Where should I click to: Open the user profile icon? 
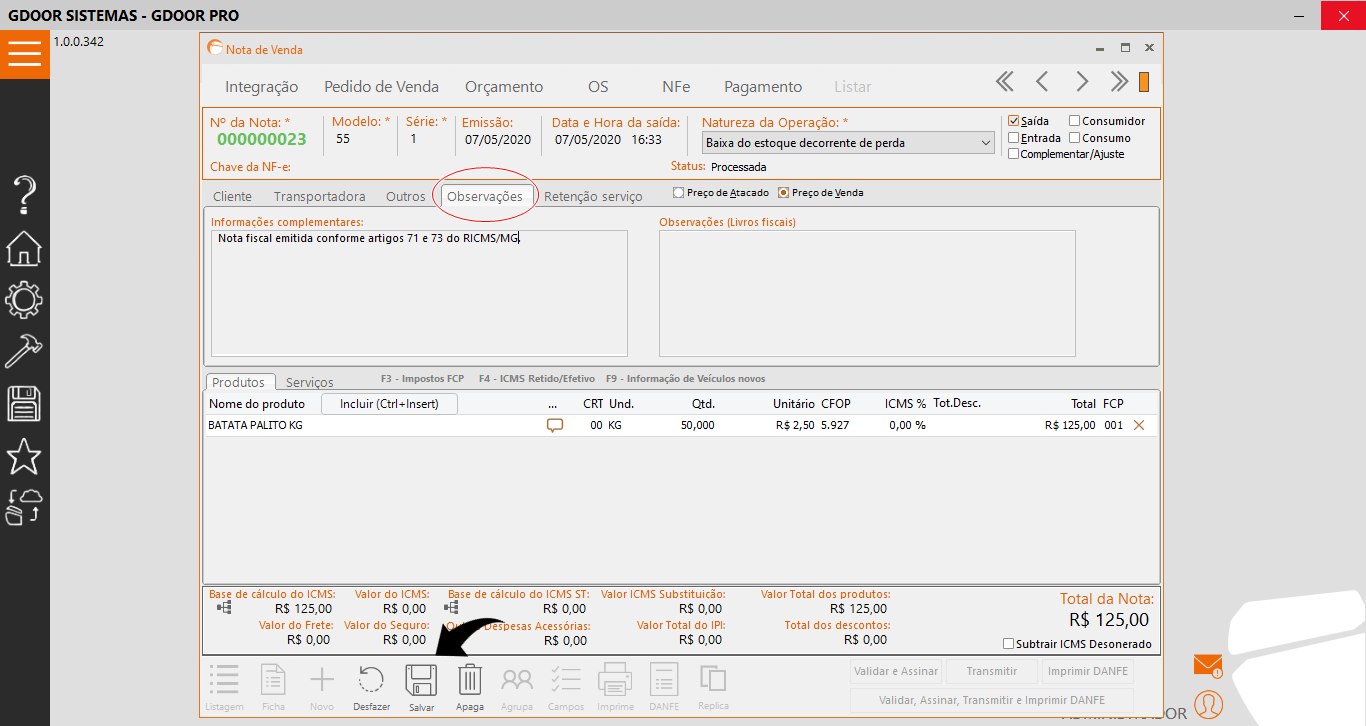coord(1208,705)
